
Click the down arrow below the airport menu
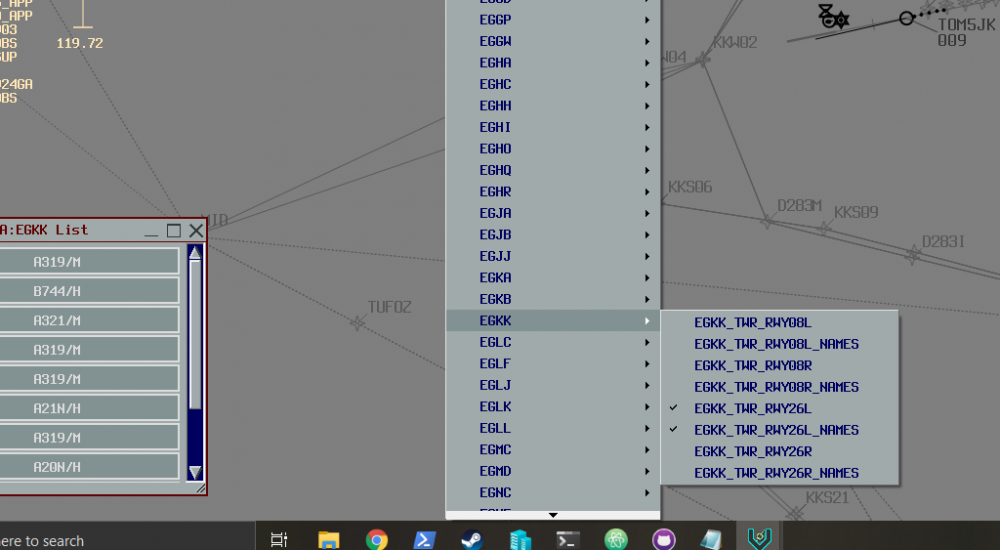pos(552,515)
